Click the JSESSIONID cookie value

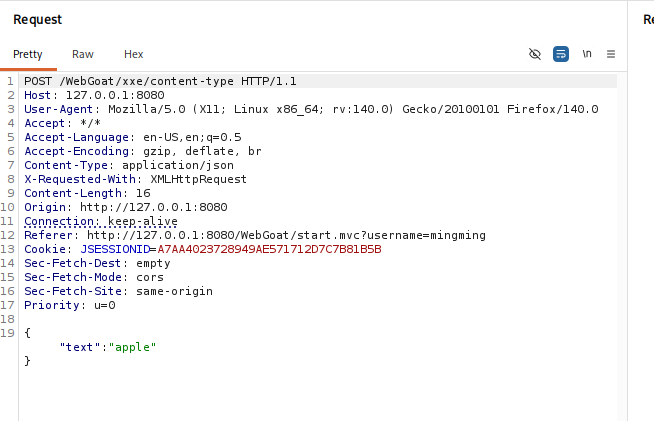pyautogui.click(x=269, y=249)
